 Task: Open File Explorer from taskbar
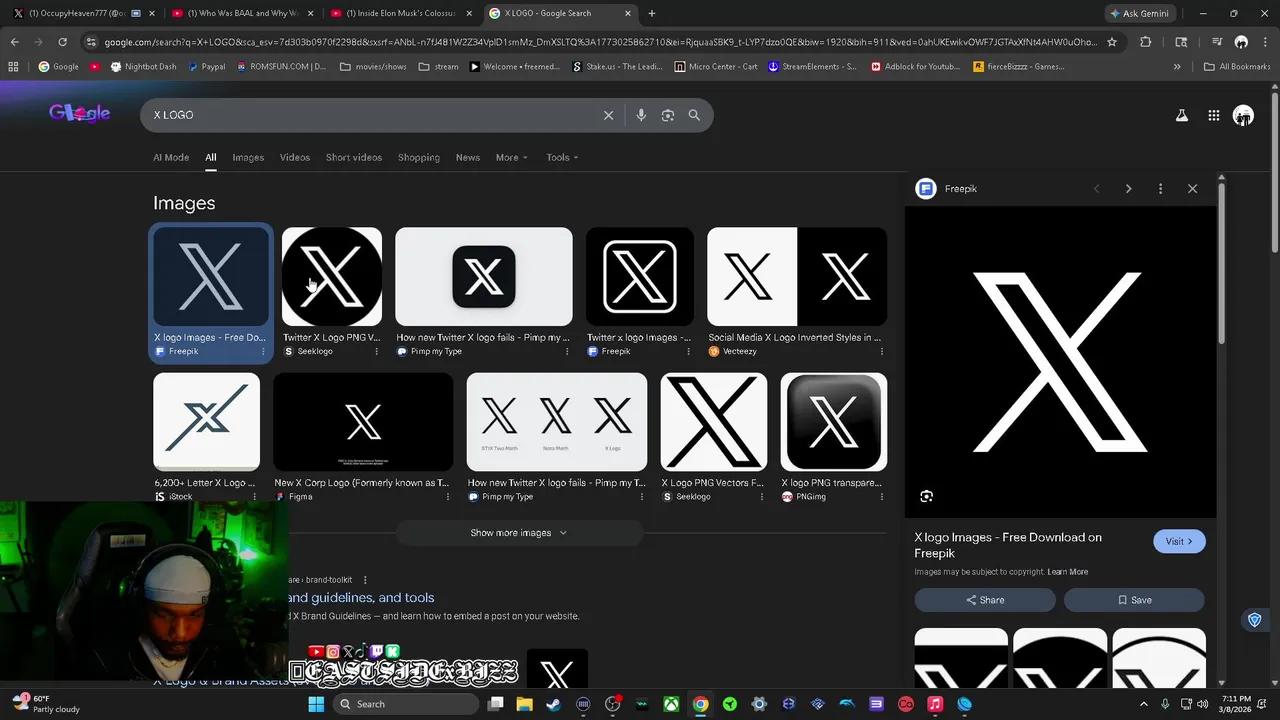[x=524, y=704]
